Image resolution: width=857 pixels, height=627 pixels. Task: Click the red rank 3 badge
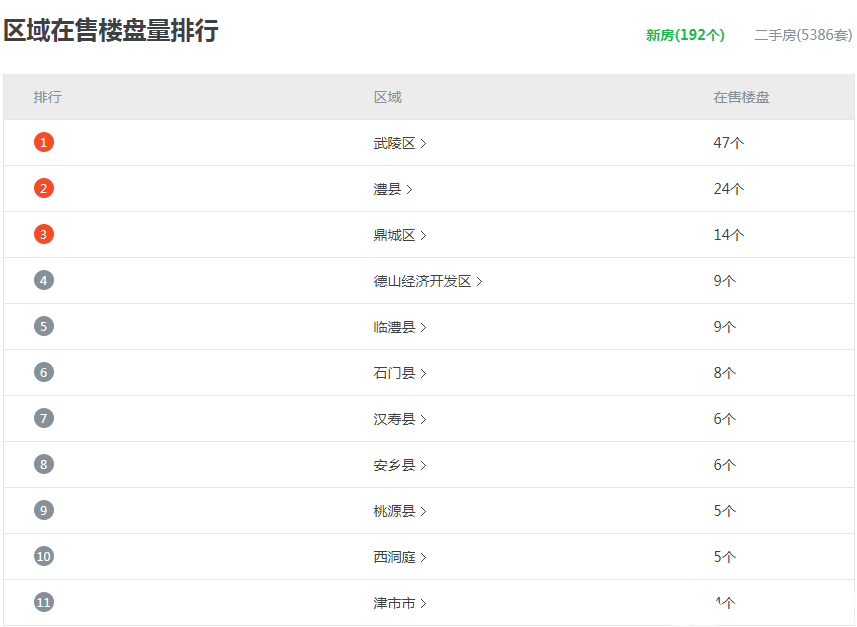point(43,234)
